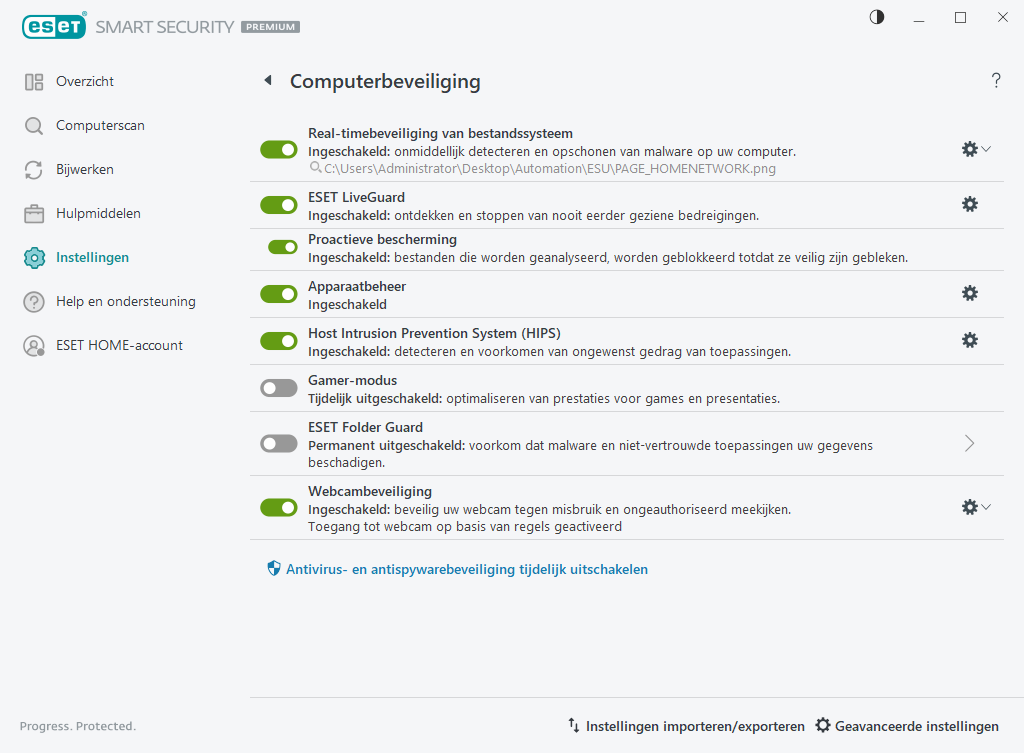Disable Real-timebeveiliging van bestandssysteem

pyautogui.click(x=278, y=149)
